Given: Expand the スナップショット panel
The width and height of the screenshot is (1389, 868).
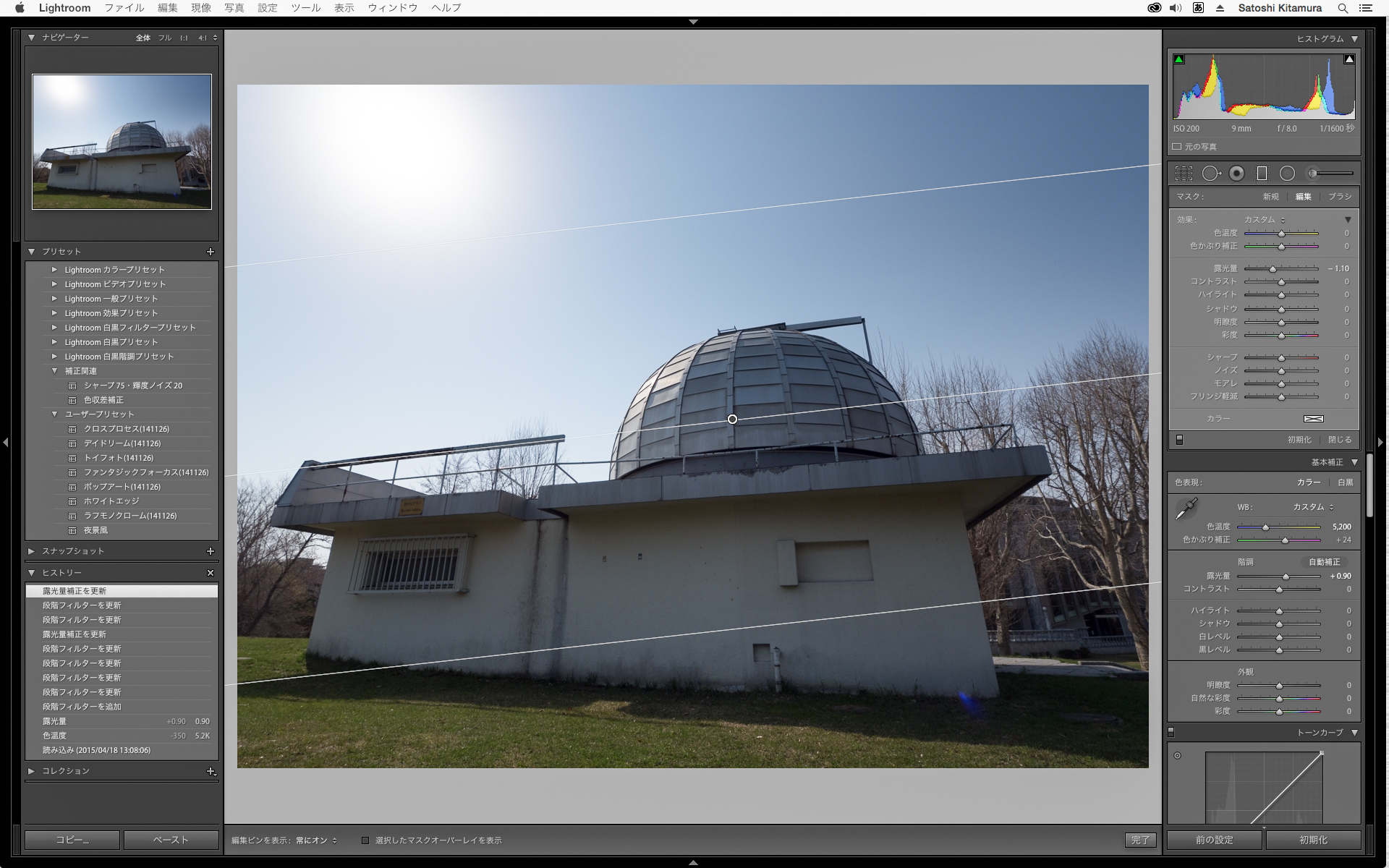Looking at the screenshot, I should click(32, 551).
